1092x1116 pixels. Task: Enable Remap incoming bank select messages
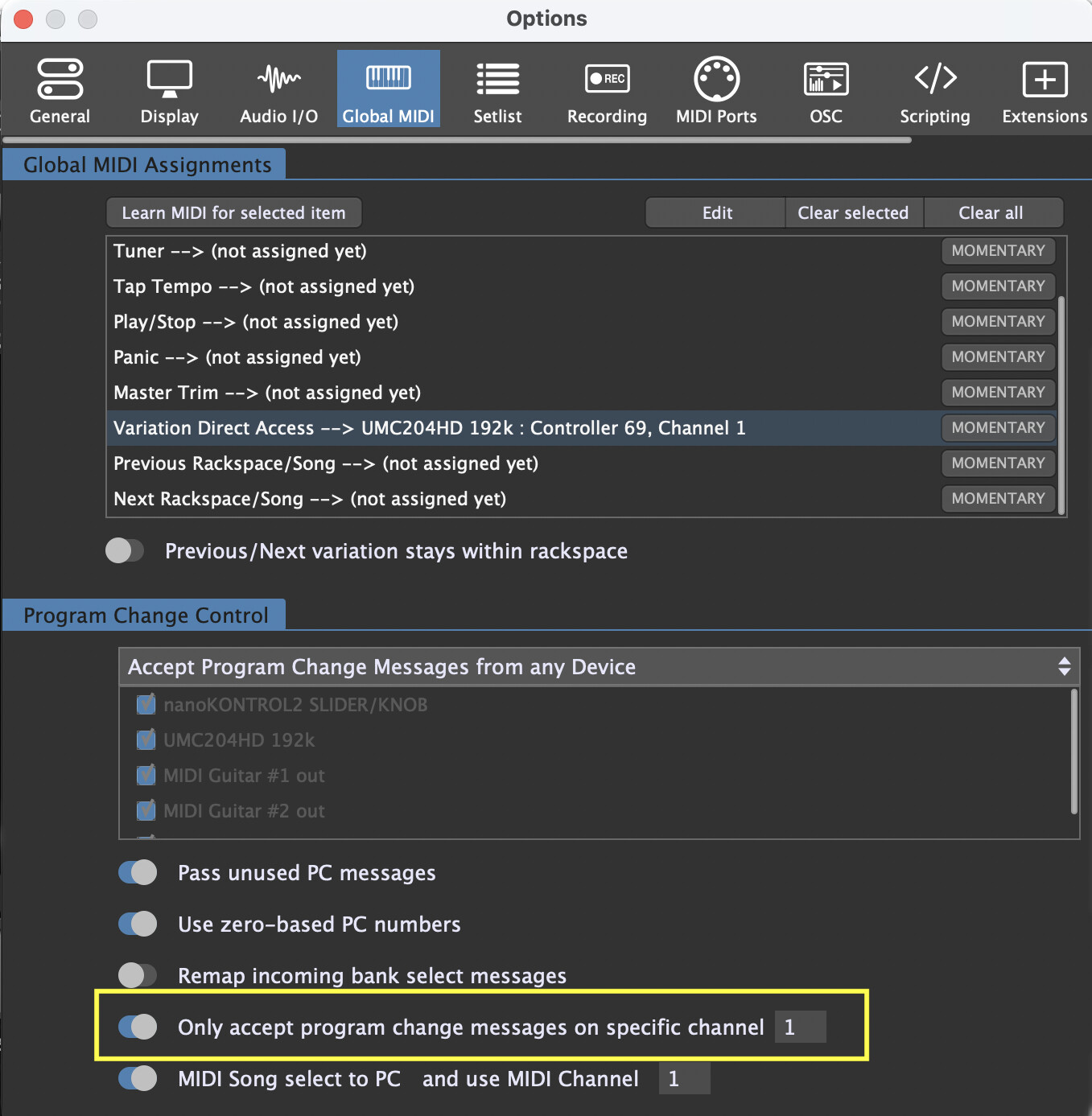pos(138,975)
